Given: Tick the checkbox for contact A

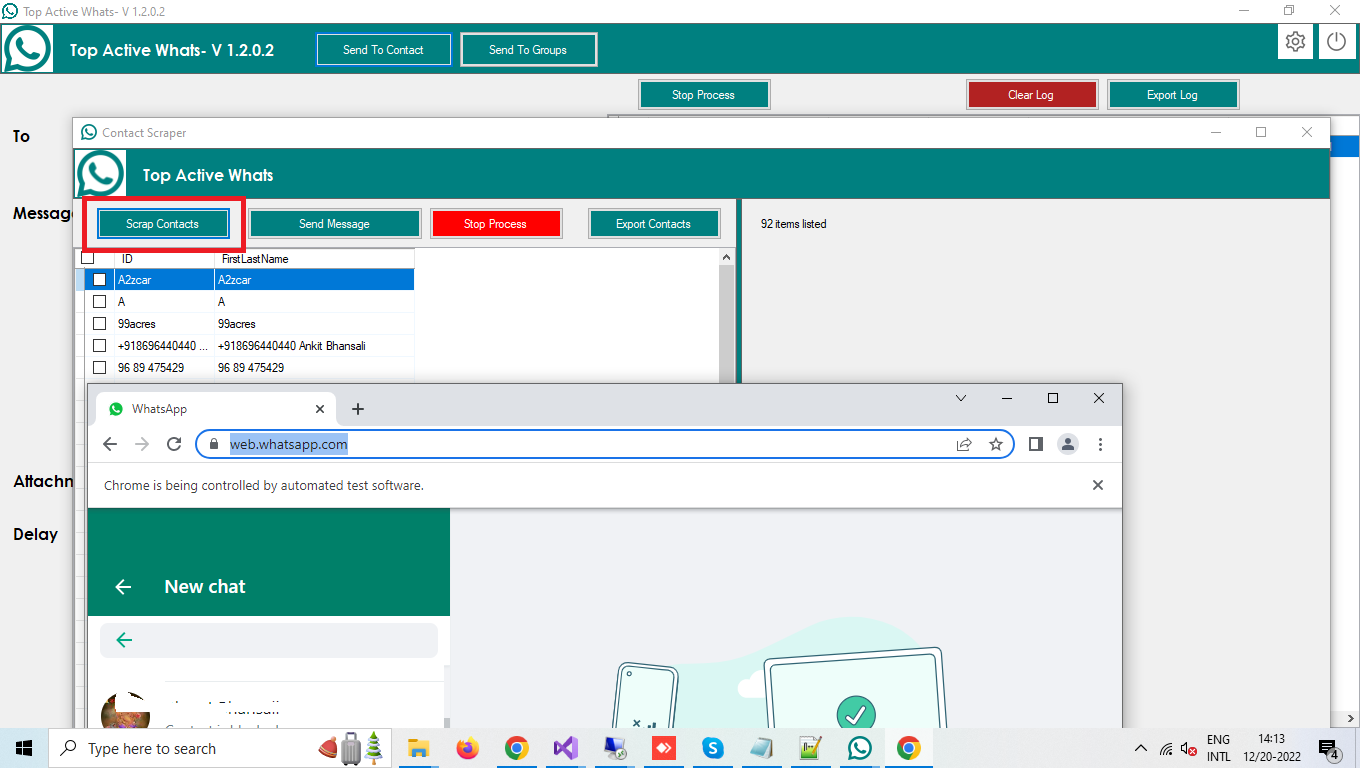Looking at the screenshot, I should pyautogui.click(x=99, y=302).
